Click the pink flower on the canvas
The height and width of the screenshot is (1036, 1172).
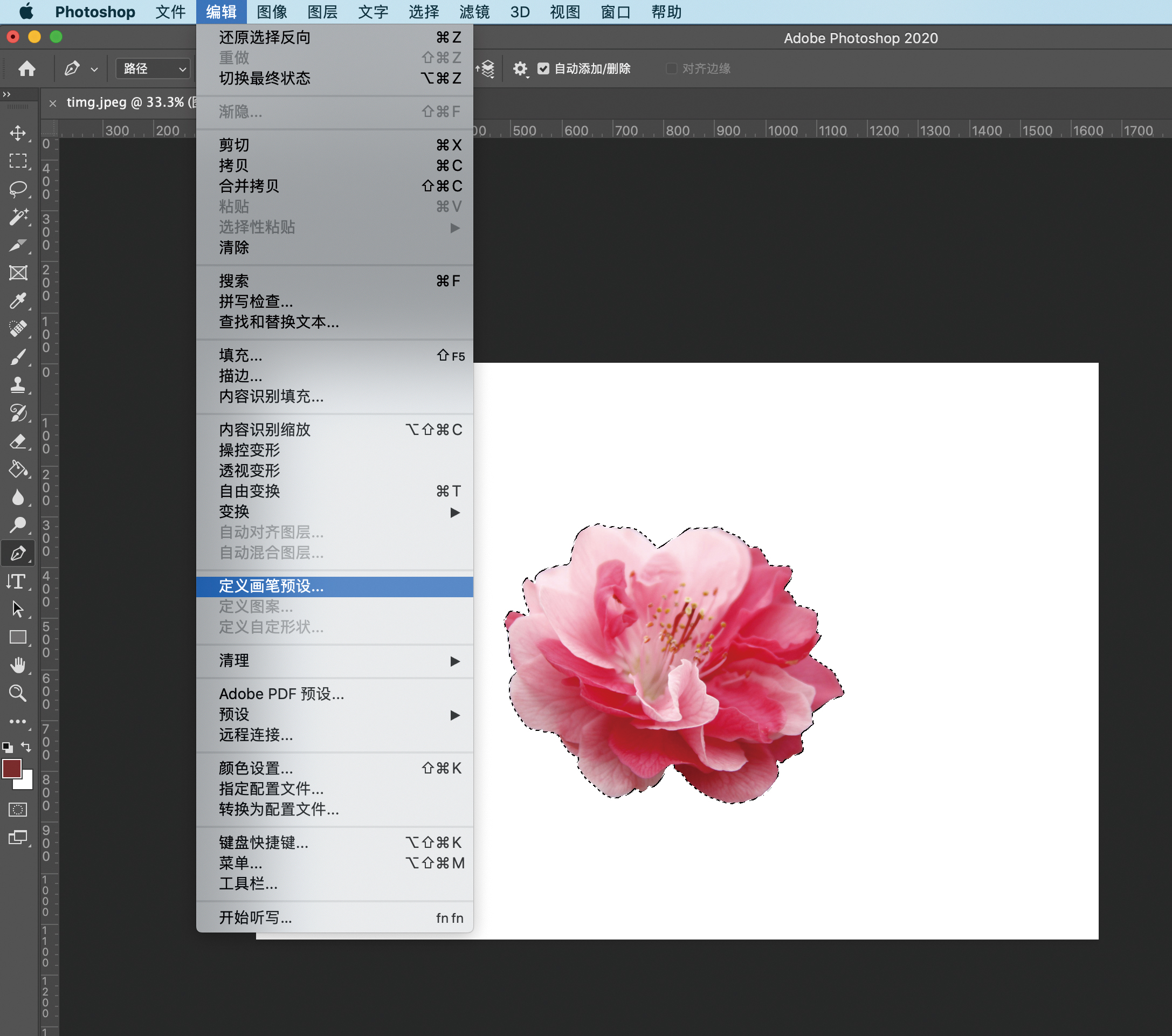674,664
